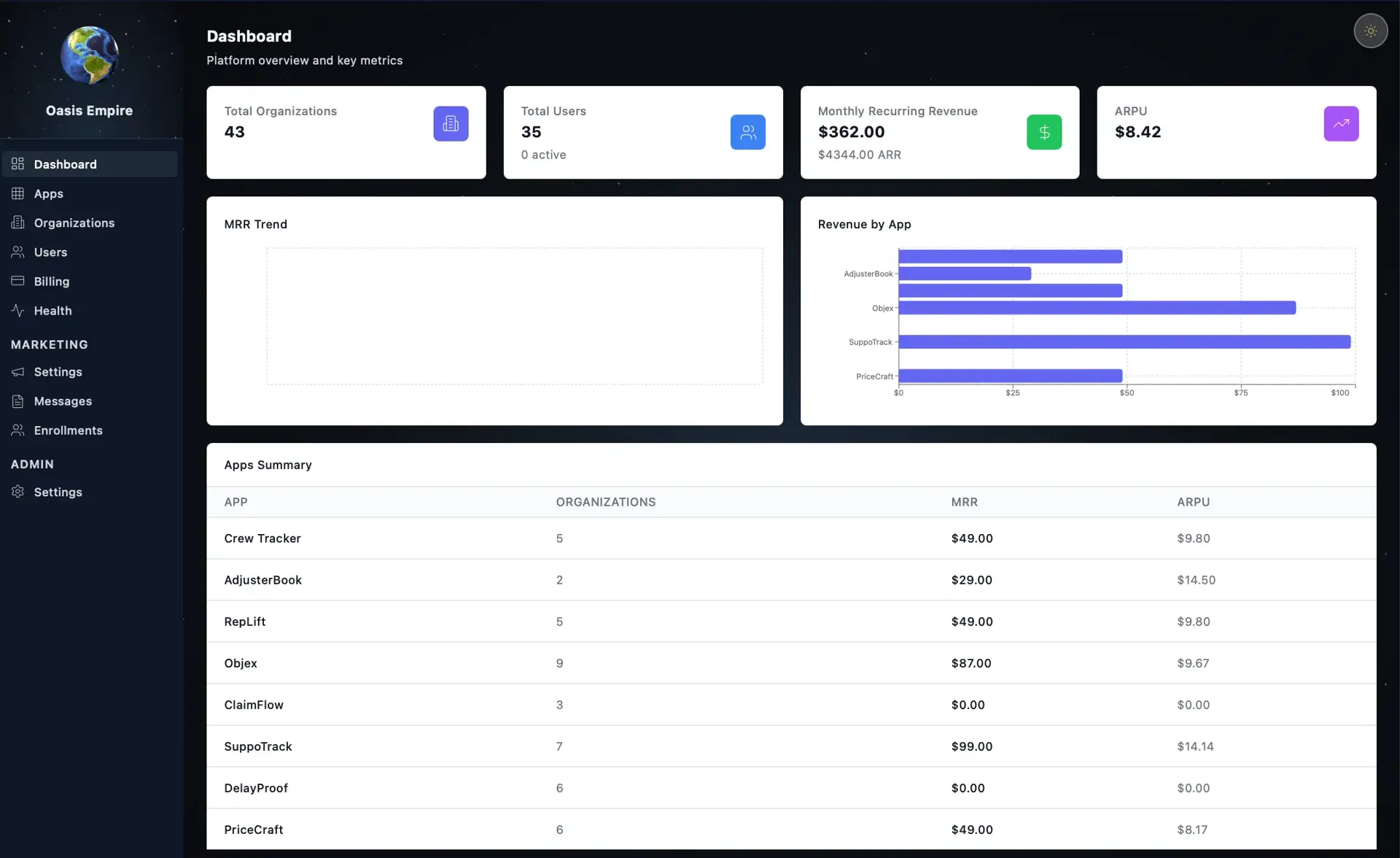Screen dimensions: 1400x858
Task: Click the $362.00 MRR value
Action: pyautogui.click(x=851, y=132)
